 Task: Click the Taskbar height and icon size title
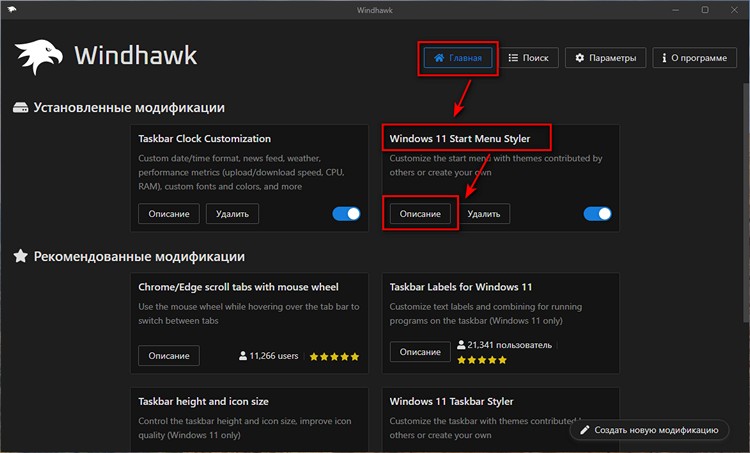(203, 402)
